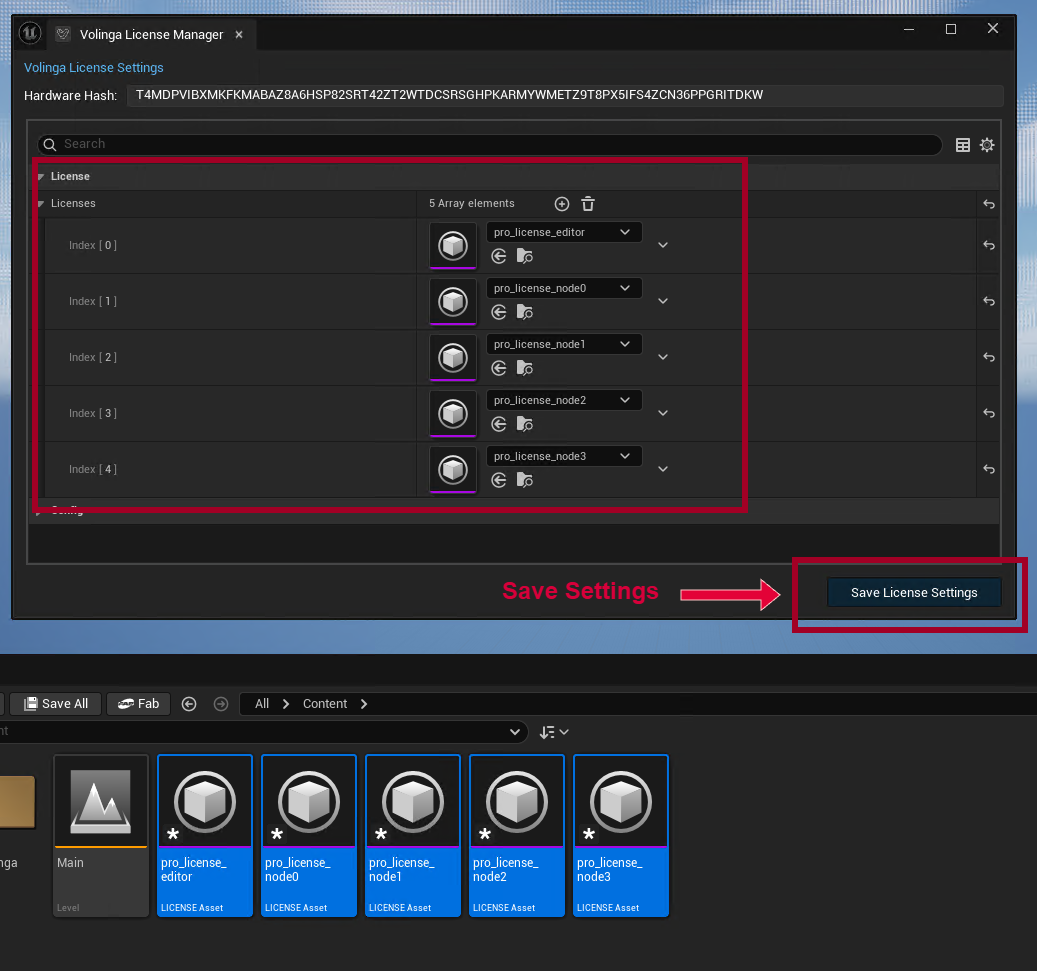The height and width of the screenshot is (972, 1037).
Task: Navigate back in Content Browser history
Action: tap(189, 704)
